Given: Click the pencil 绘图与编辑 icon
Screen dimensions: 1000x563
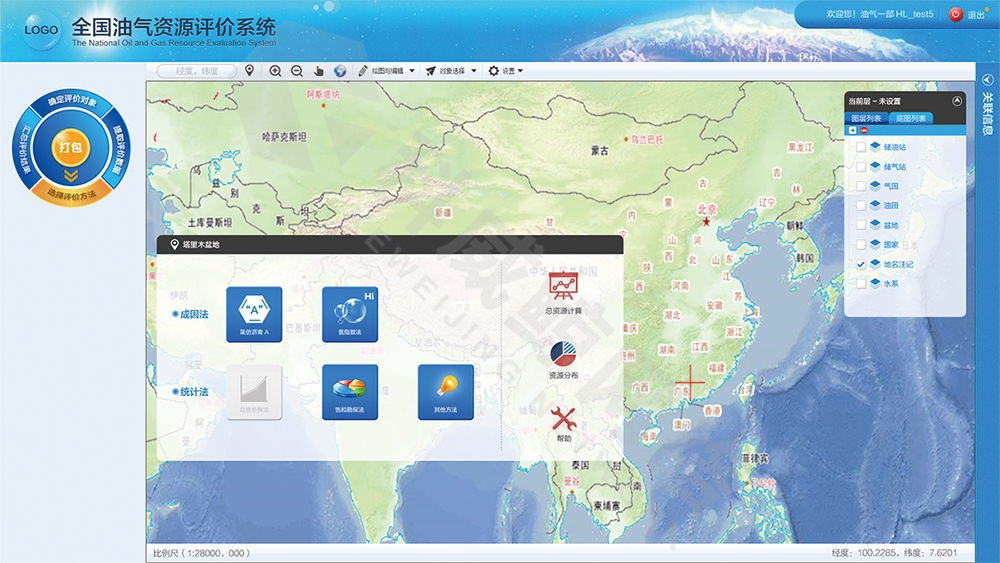Looking at the screenshot, I should click(x=363, y=70).
